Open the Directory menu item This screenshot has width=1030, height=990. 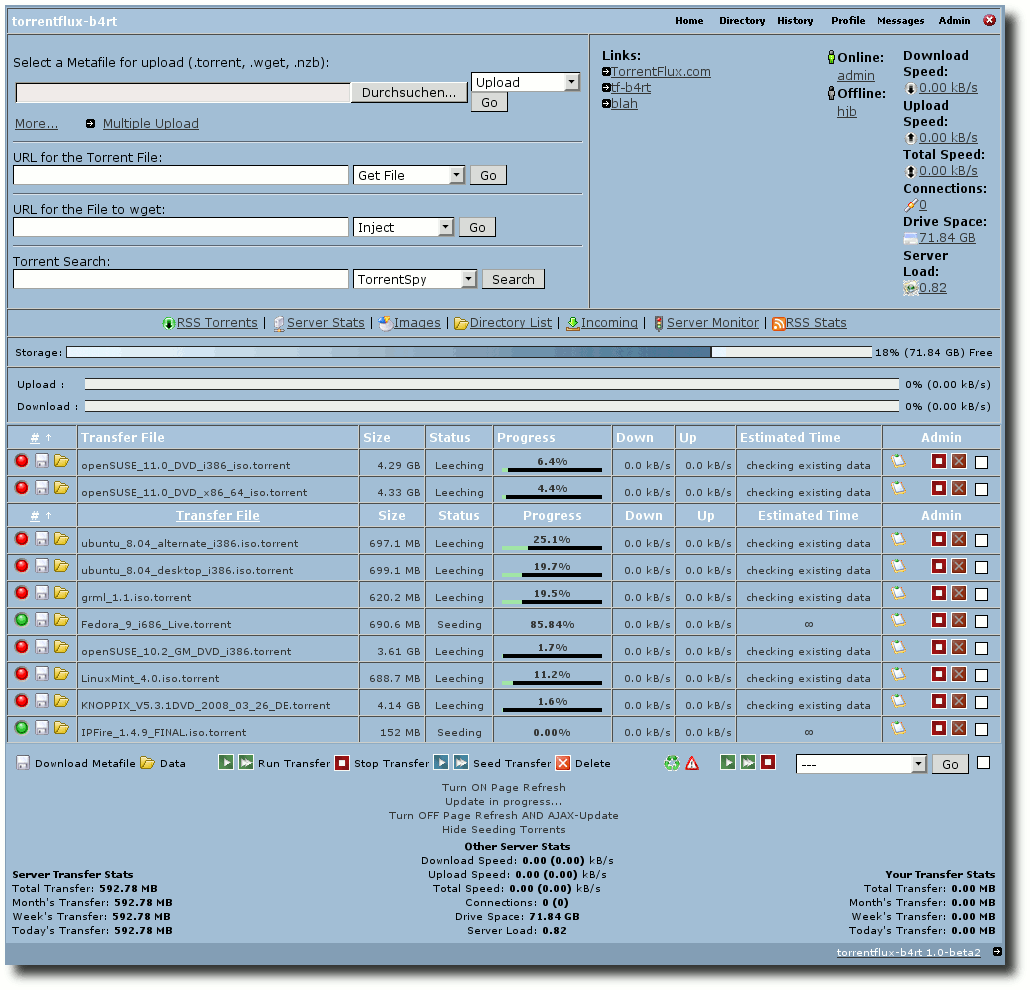(742, 20)
